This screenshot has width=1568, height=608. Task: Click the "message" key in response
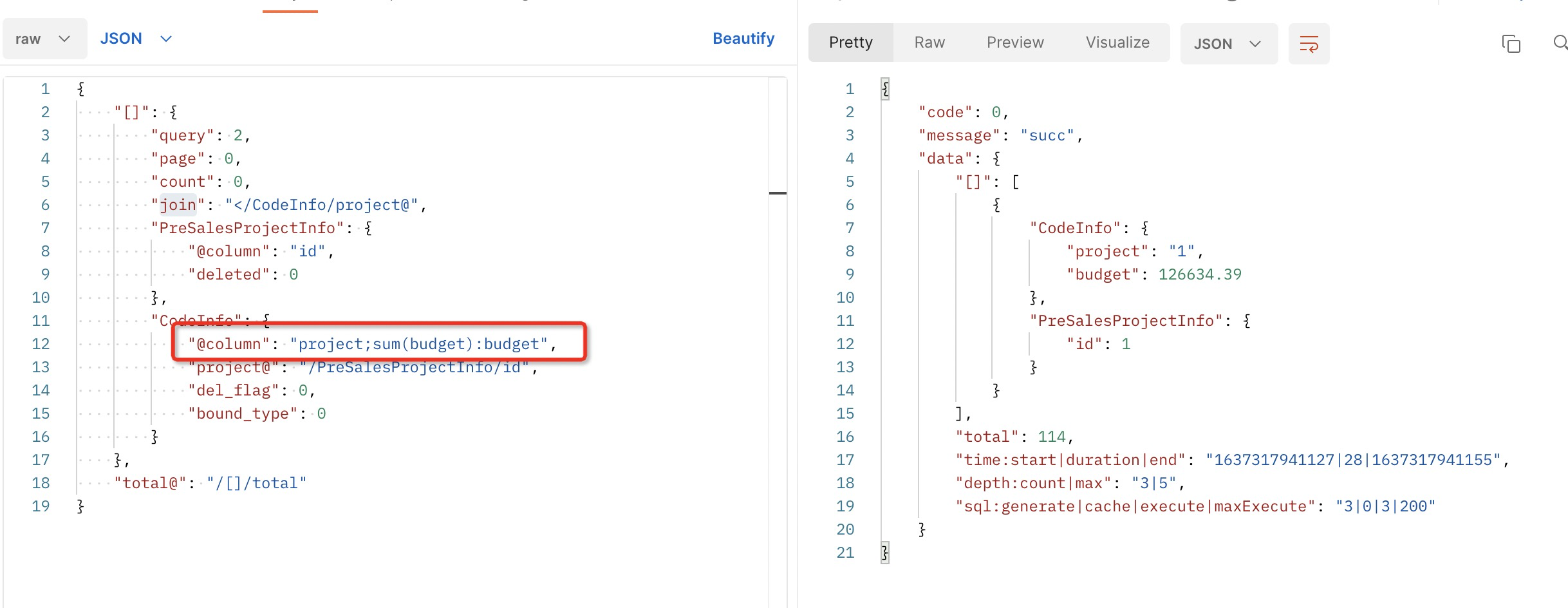click(x=960, y=135)
